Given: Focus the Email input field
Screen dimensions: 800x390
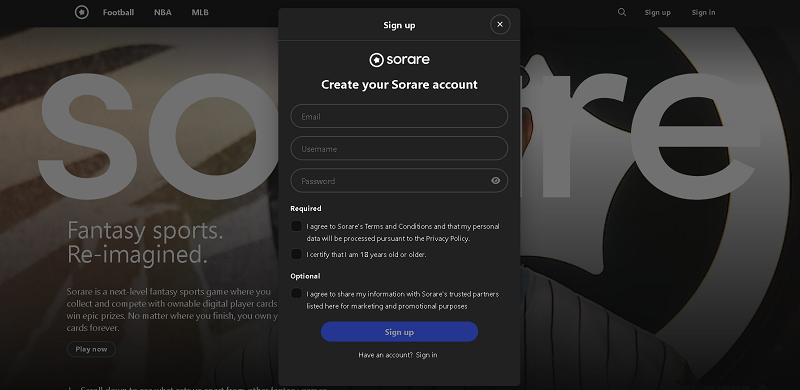Looking at the screenshot, I should click(x=399, y=116).
